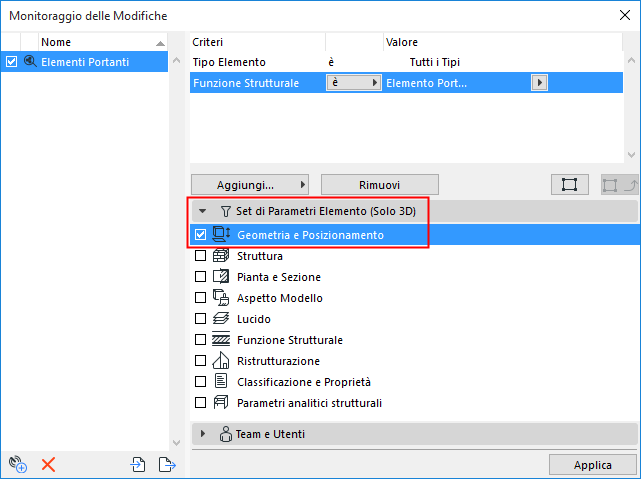Collapse the Set di Parametri Elemento section
This screenshot has width=641, height=479.
[x=203, y=212]
